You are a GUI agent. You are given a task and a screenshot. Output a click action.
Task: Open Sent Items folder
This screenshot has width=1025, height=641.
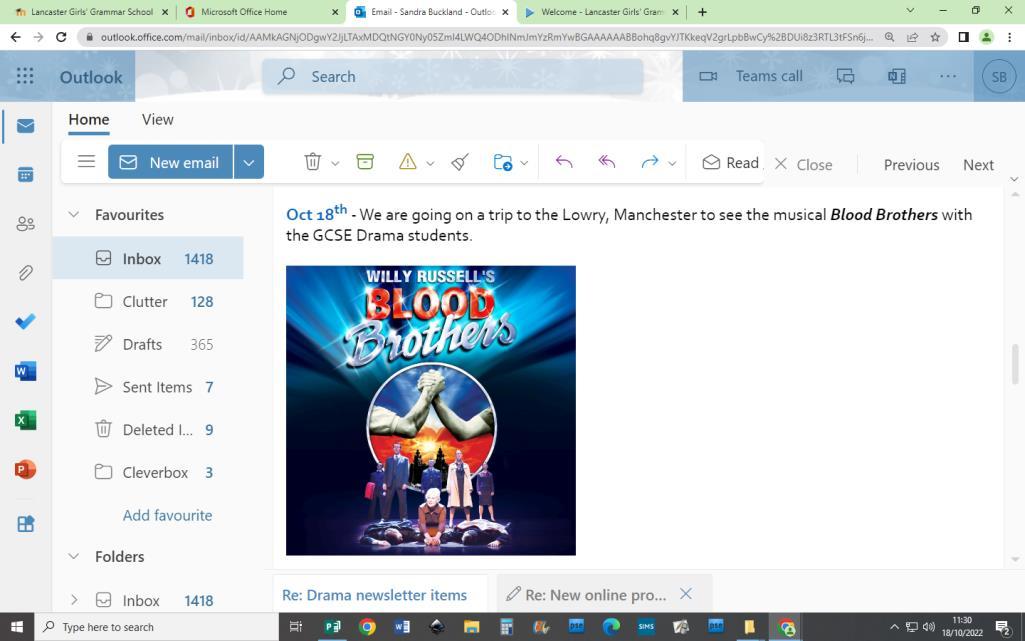pyautogui.click(x=148, y=387)
